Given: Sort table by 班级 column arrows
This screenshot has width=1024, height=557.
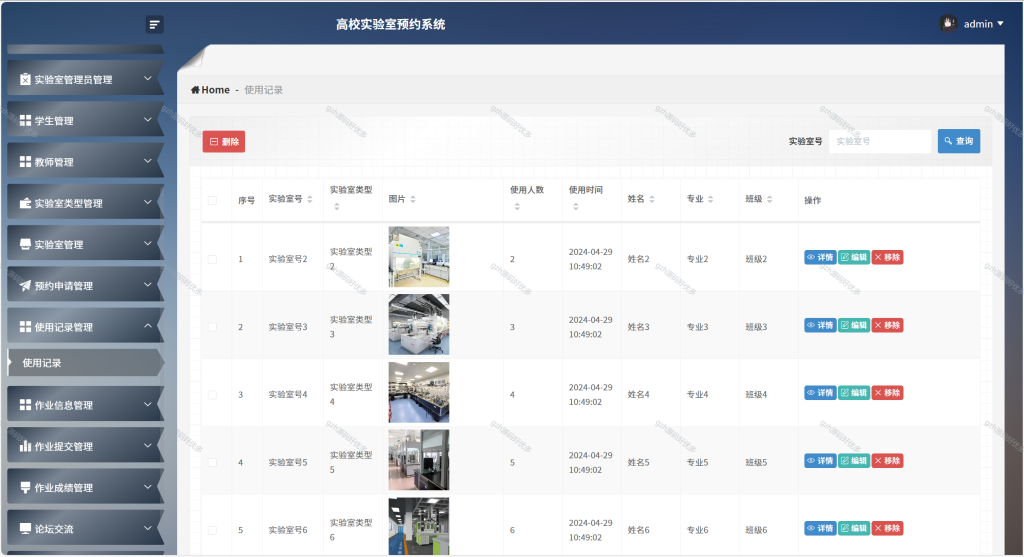Looking at the screenshot, I should (769, 199).
